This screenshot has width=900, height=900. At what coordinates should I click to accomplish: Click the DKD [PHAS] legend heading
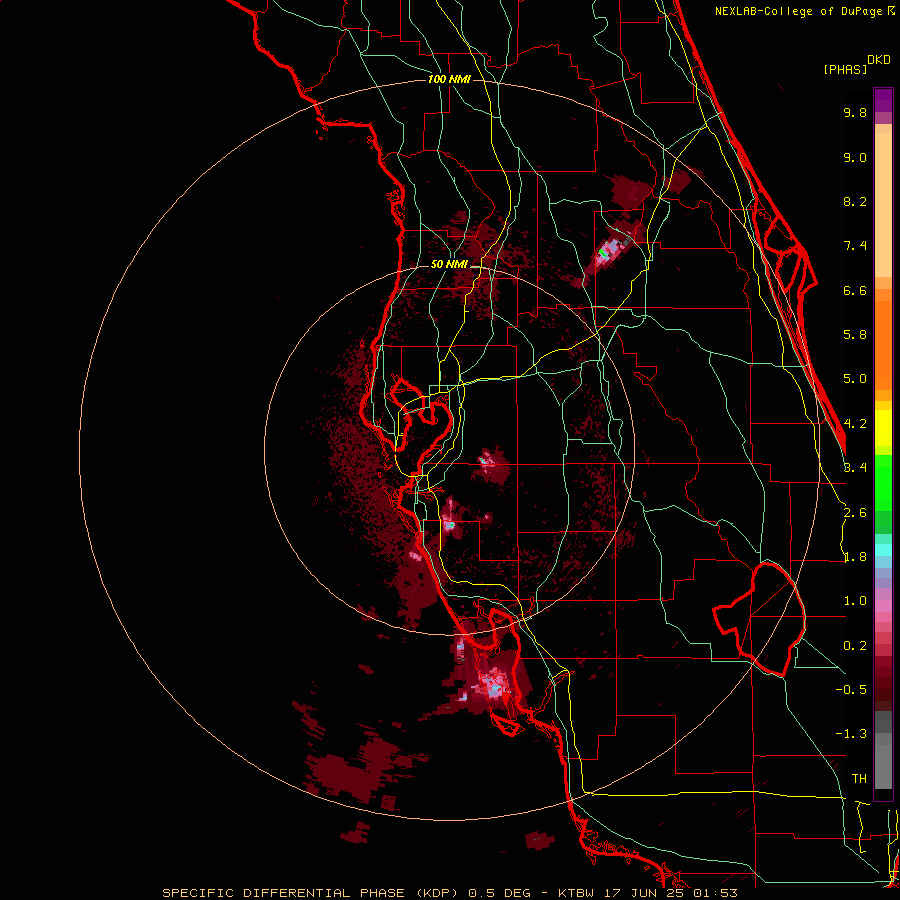pyautogui.click(x=856, y=64)
